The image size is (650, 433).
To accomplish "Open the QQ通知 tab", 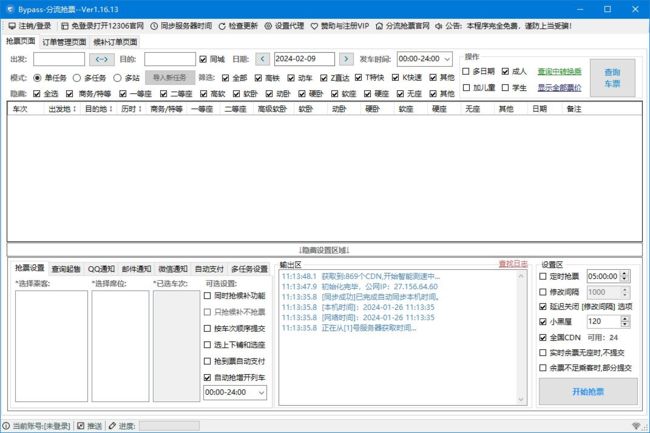I will click(x=101, y=269).
